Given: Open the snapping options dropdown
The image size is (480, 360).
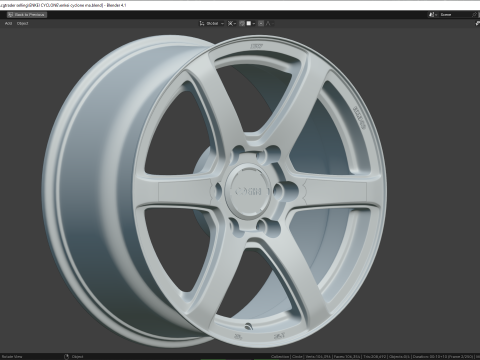Looking at the screenshot, I should pos(251,23).
